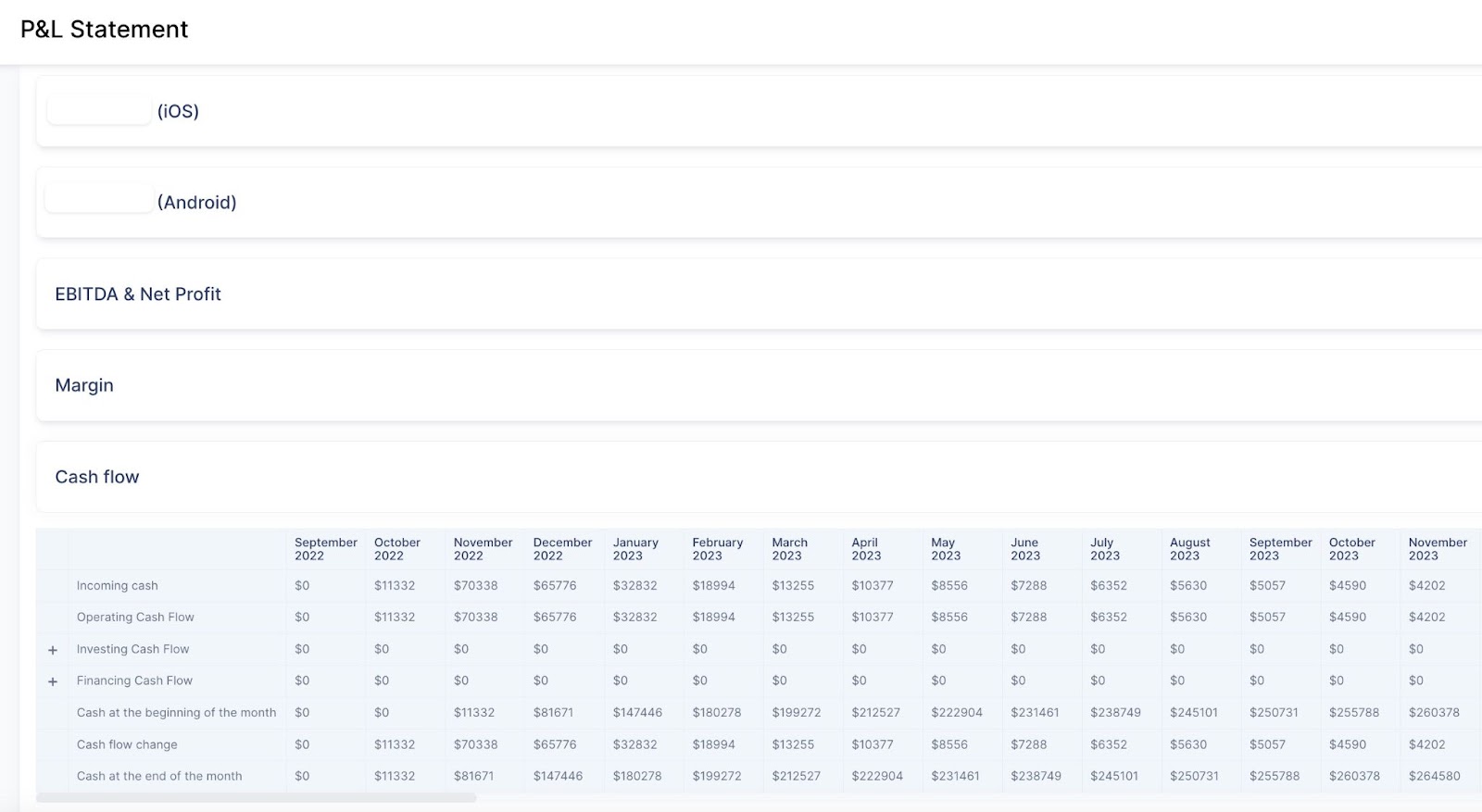This screenshot has height=812, width=1482.
Task: Select the Incoming cash row label
Action: pos(118,586)
